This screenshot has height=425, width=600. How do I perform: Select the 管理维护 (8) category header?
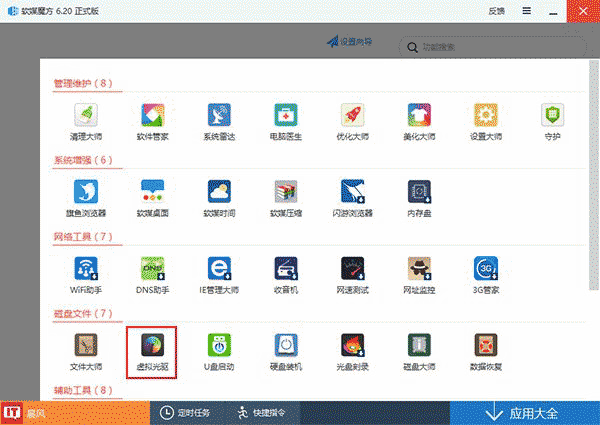83,83
